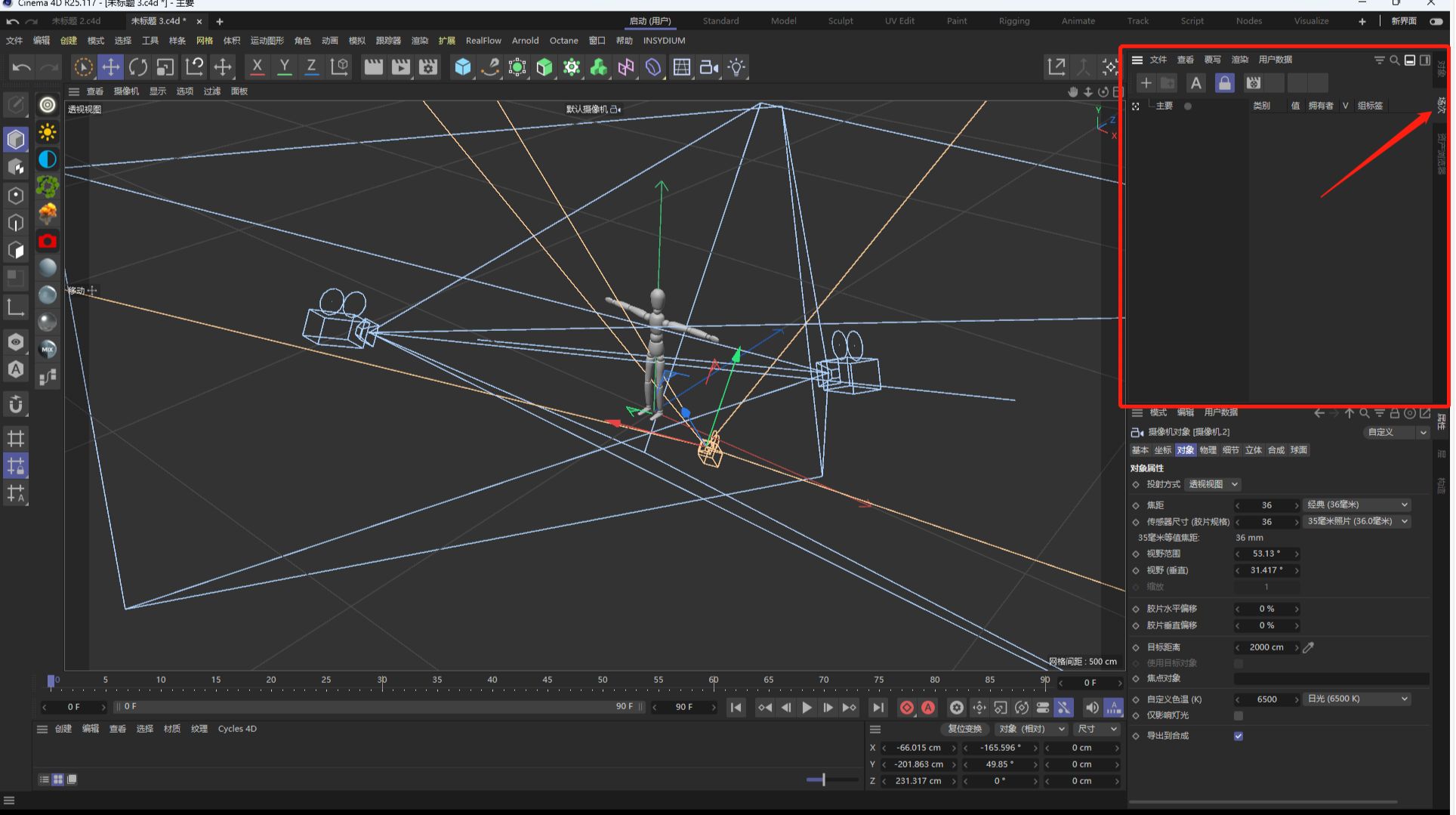Toggle X axis lock icon
1456x815 pixels.
pyautogui.click(x=257, y=67)
